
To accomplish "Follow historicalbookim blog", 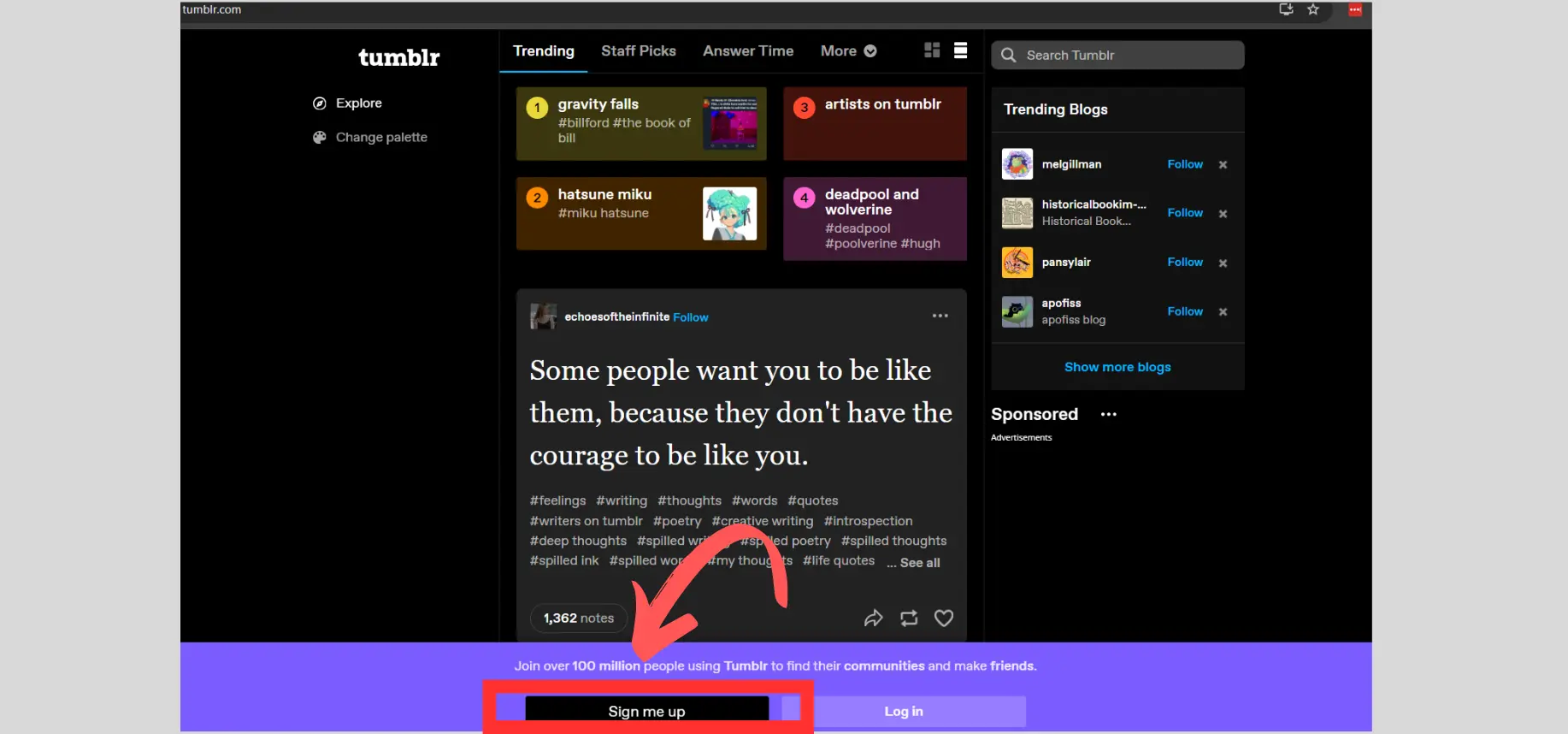I will pyautogui.click(x=1185, y=213).
